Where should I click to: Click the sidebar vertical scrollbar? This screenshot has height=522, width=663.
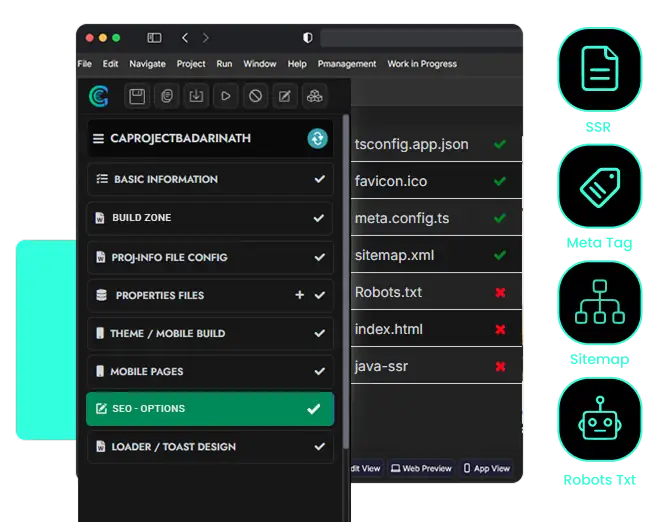click(346, 281)
